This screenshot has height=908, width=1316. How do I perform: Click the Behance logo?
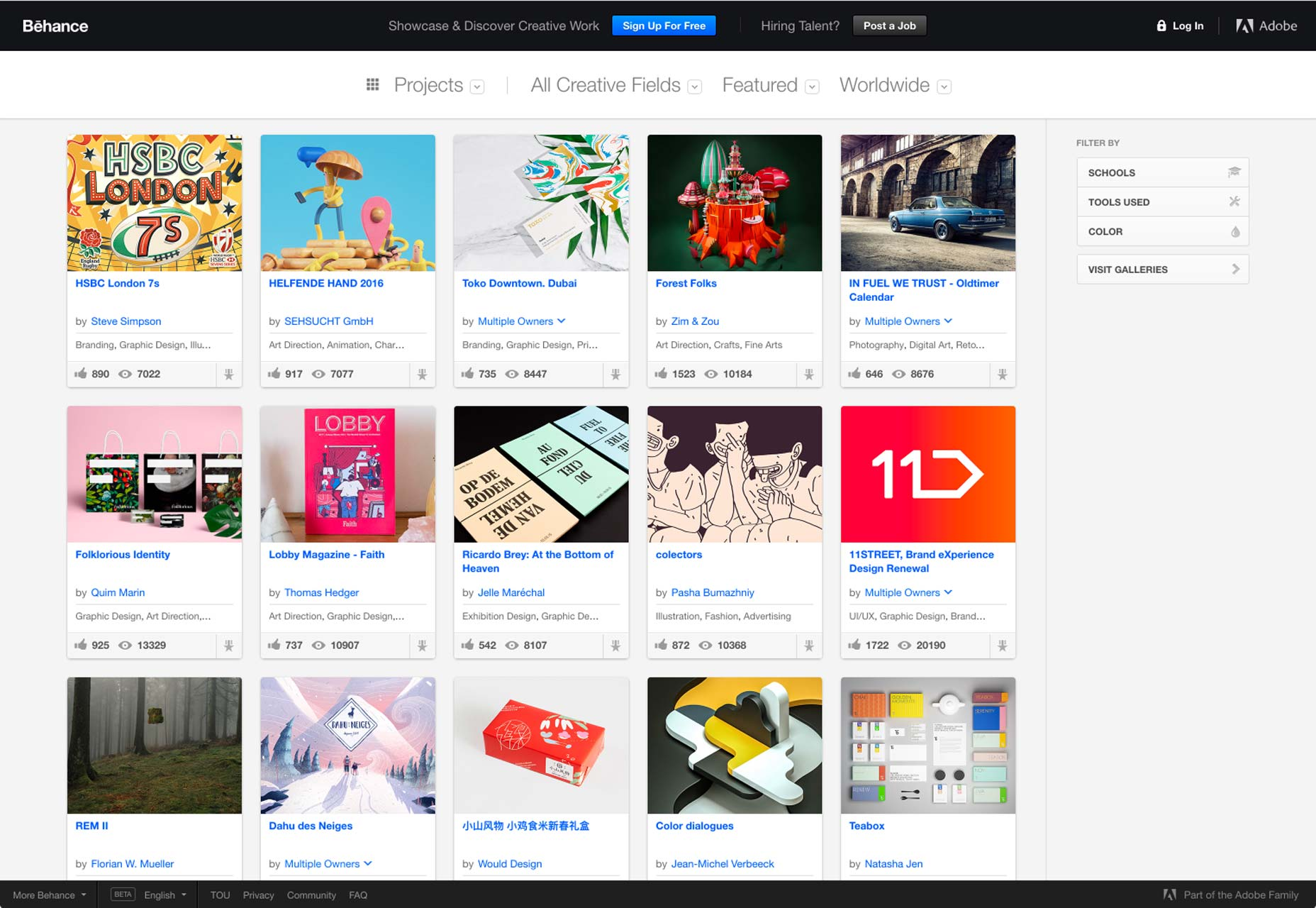tap(55, 26)
